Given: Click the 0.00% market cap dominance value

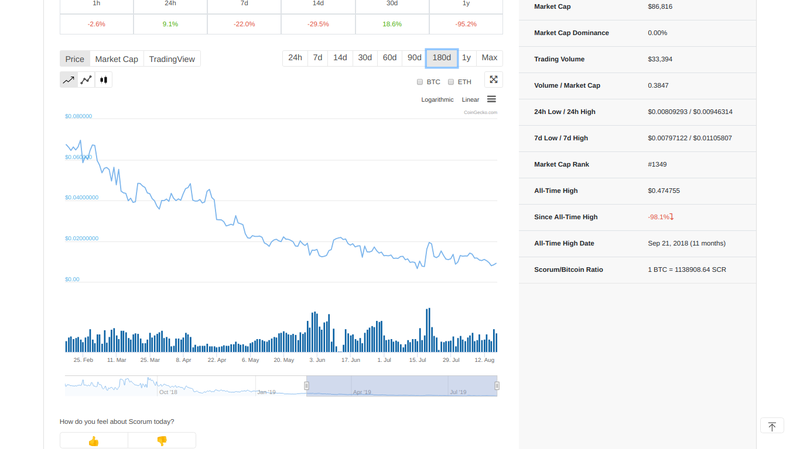Looking at the screenshot, I should pos(657,33).
